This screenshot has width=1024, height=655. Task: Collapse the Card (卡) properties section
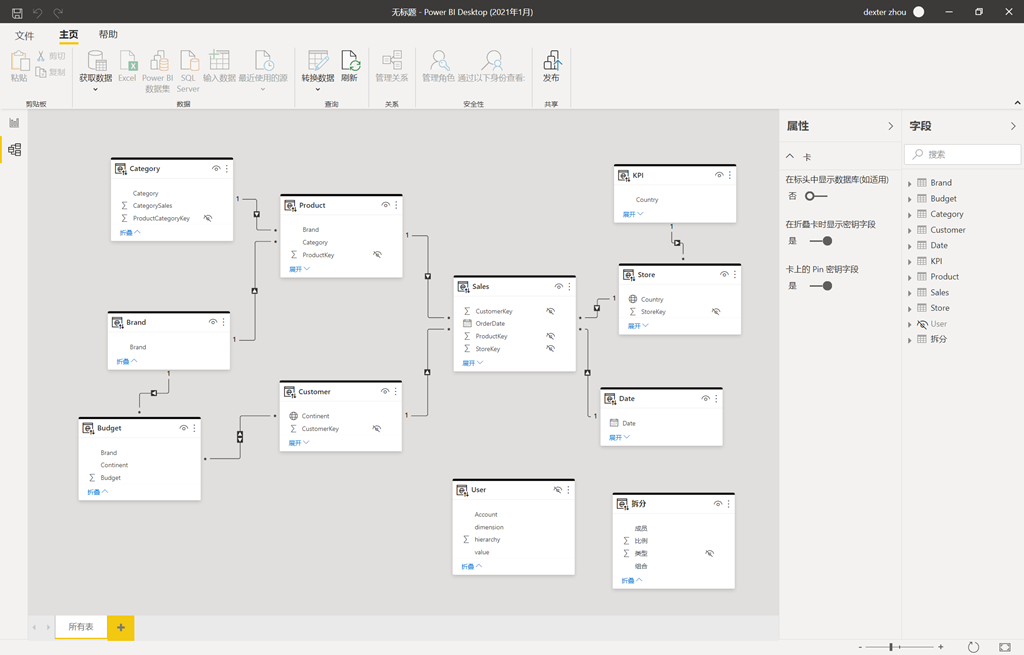pyautogui.click(x=790, y=157)
